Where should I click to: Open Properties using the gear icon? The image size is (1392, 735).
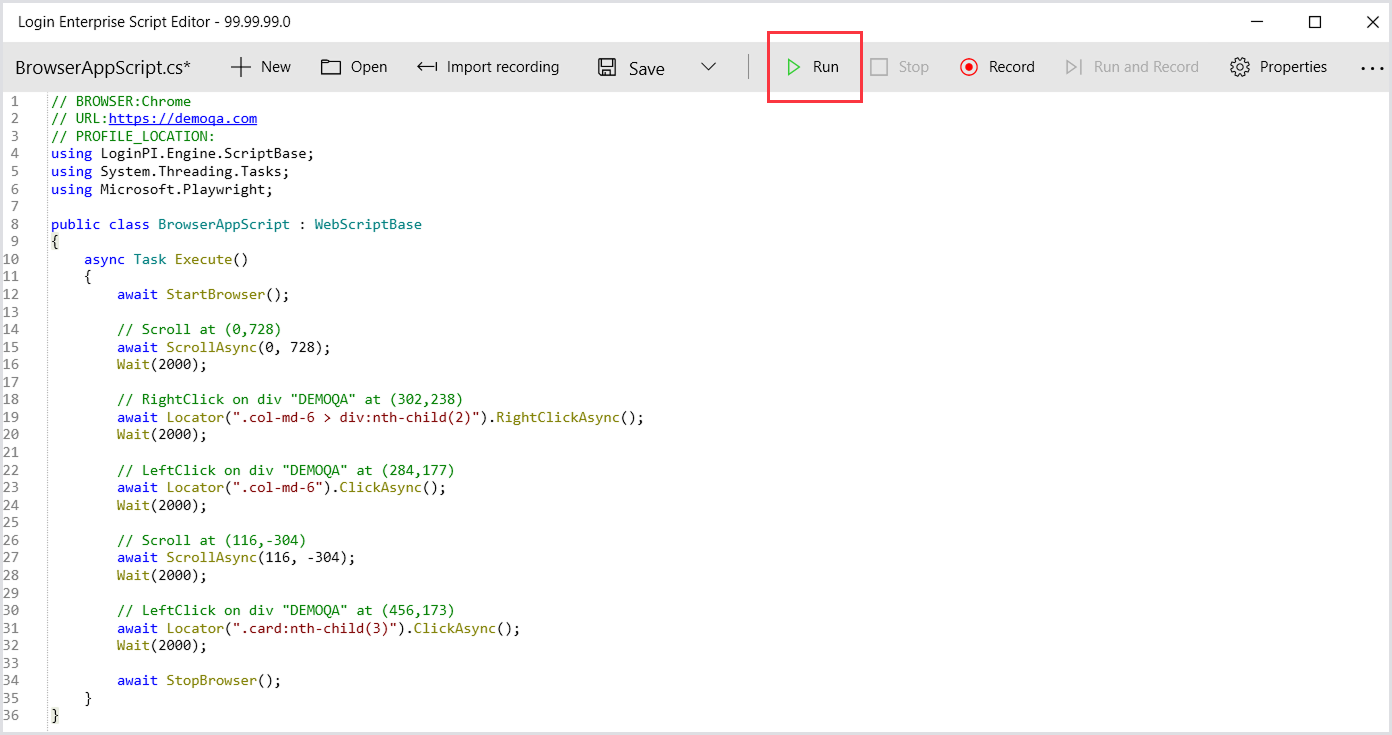click(1240, 67)
